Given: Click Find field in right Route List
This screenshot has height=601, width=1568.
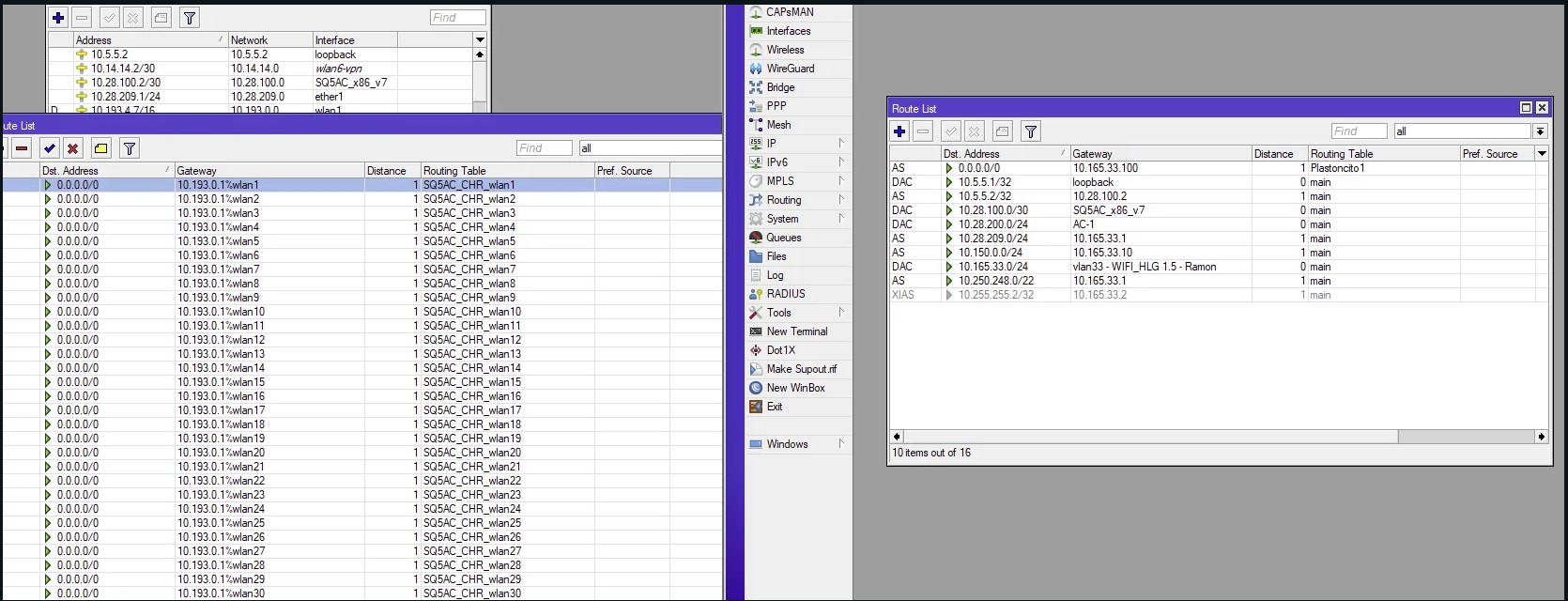Looking at the screenshot, I should coord(1359,131).
